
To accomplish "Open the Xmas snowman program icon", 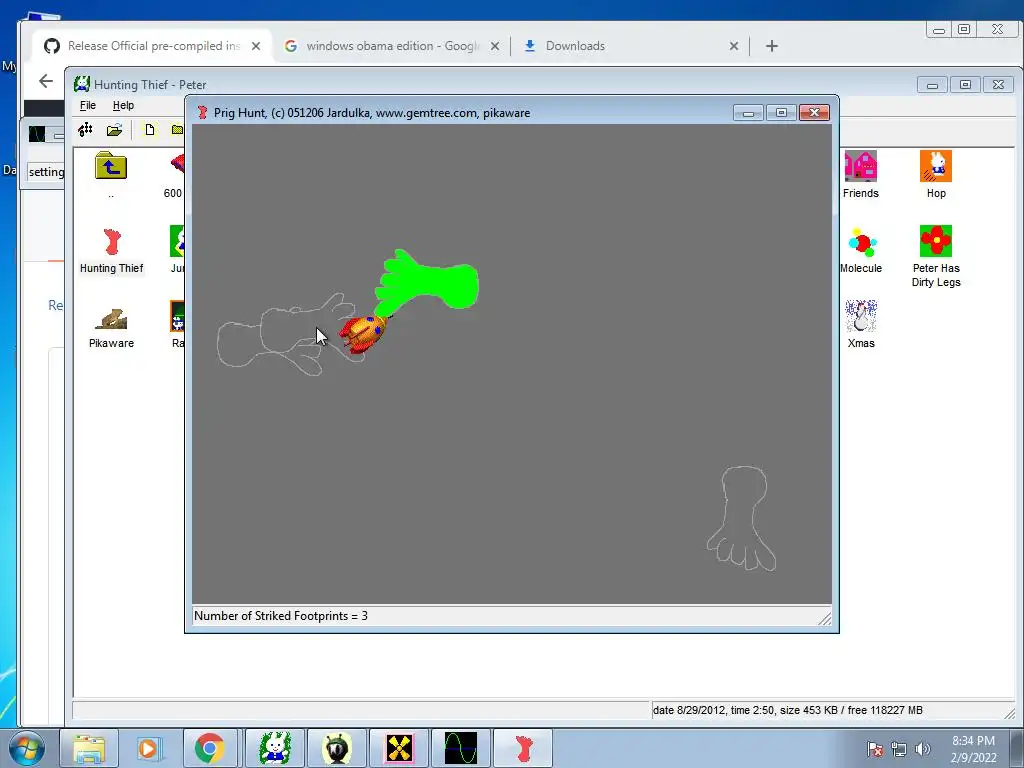I will coord(860,316).
